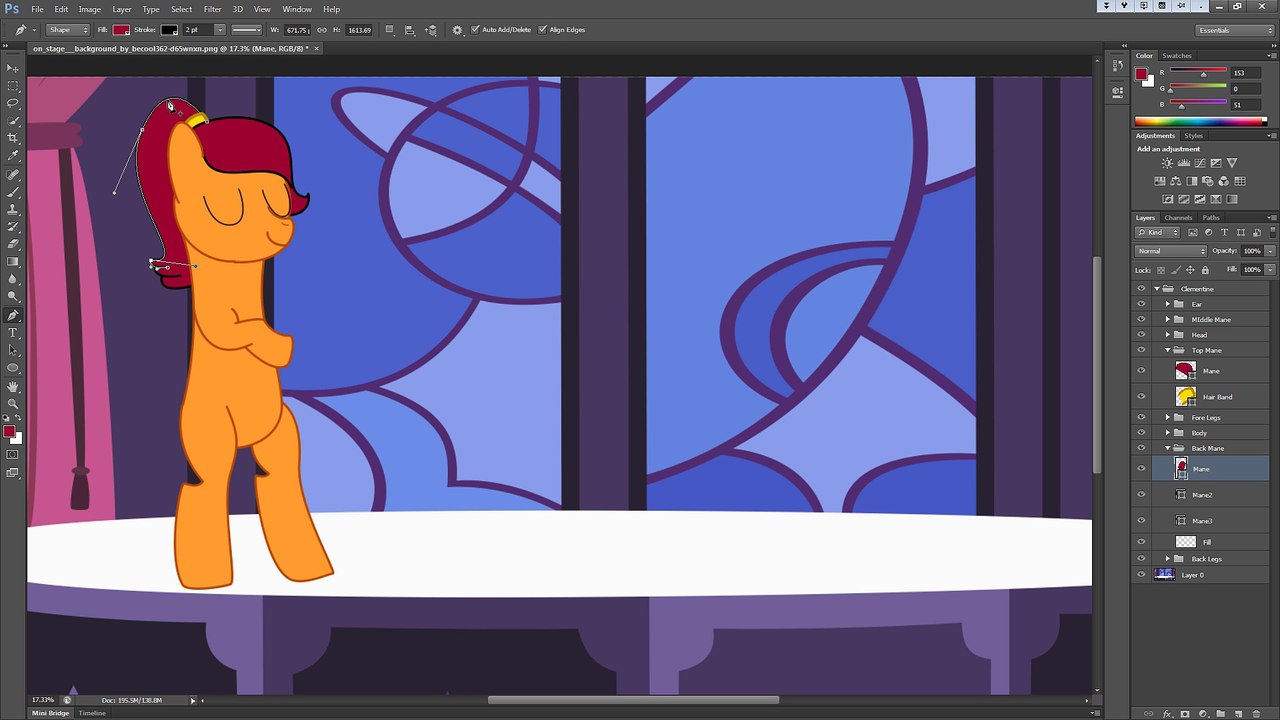
Task: Select the Hand tool
Action: tap(13, 386)
